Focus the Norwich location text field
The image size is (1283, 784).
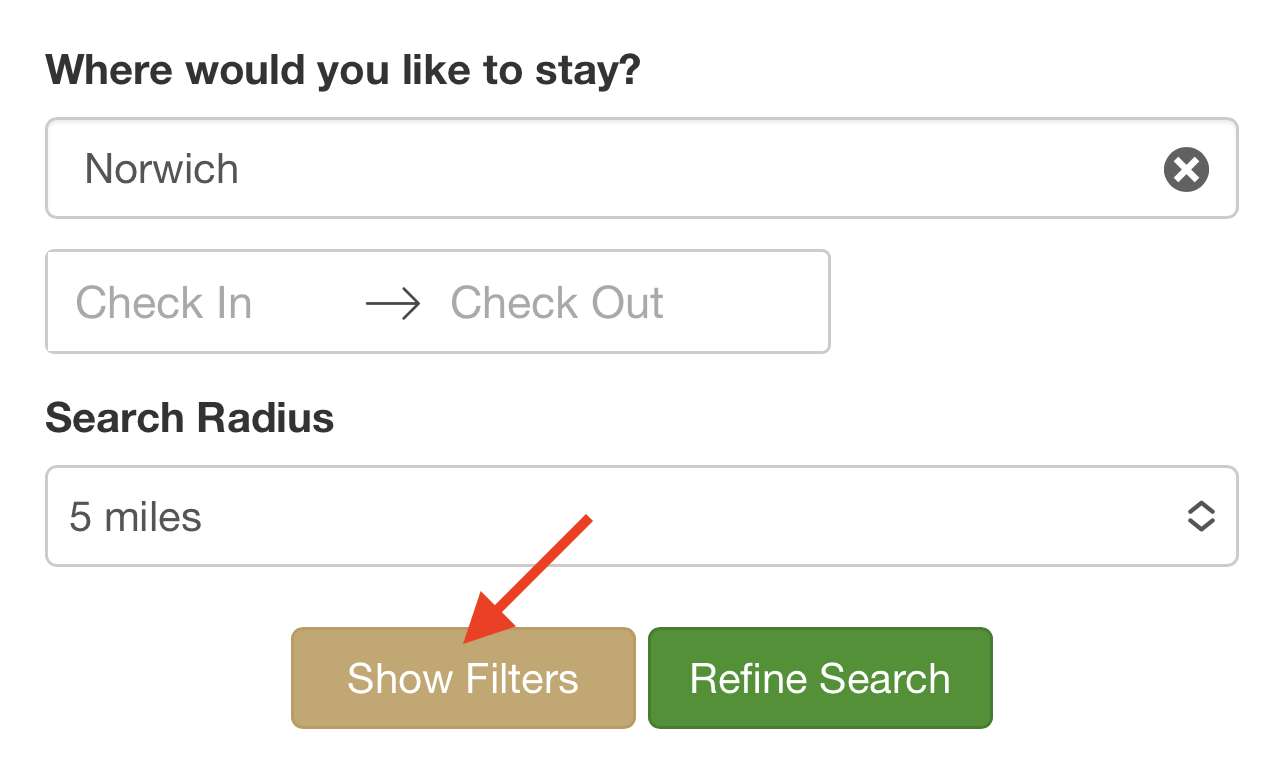click(642, 168)
